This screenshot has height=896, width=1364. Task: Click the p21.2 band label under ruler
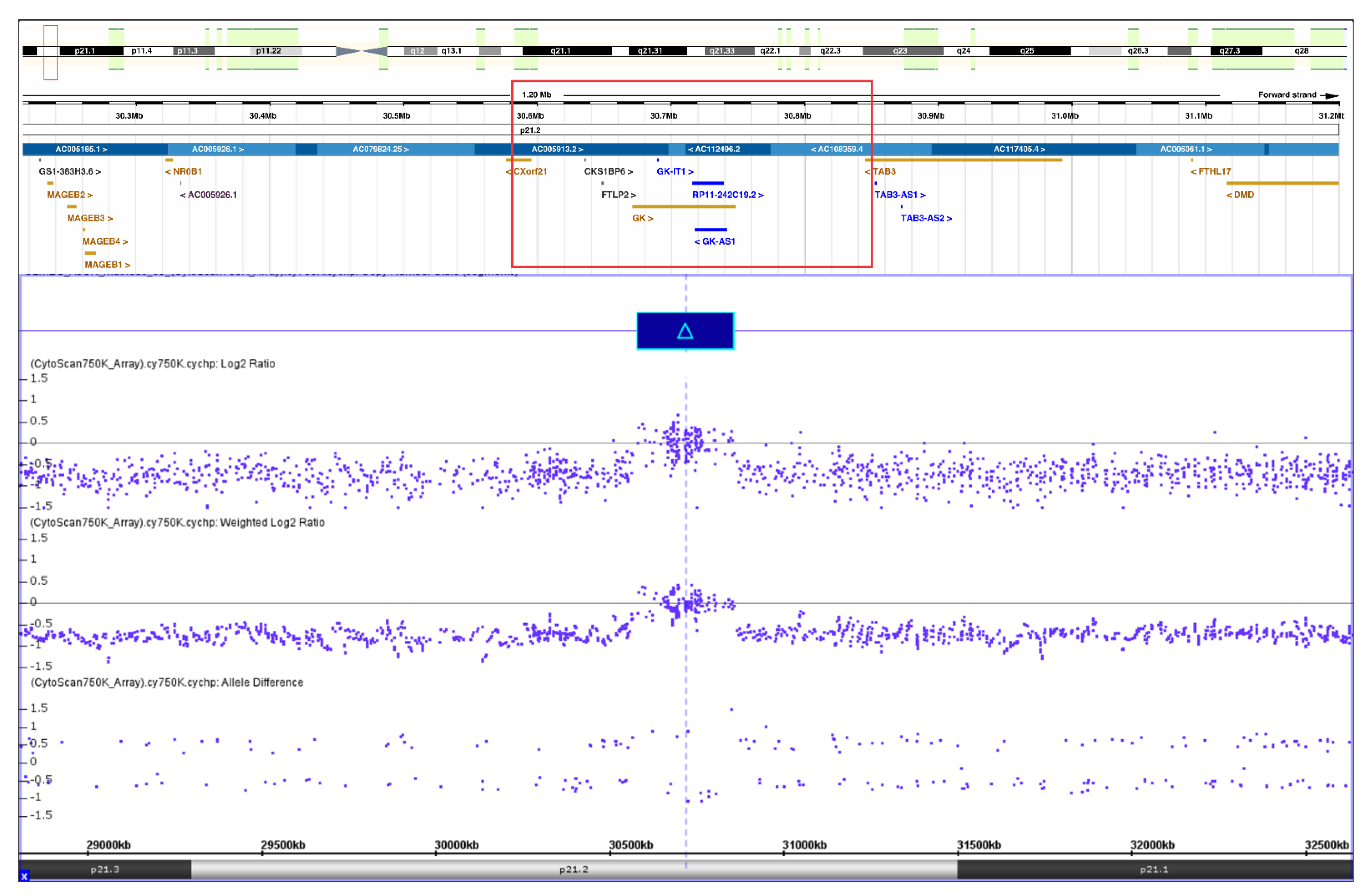point(530,131)
